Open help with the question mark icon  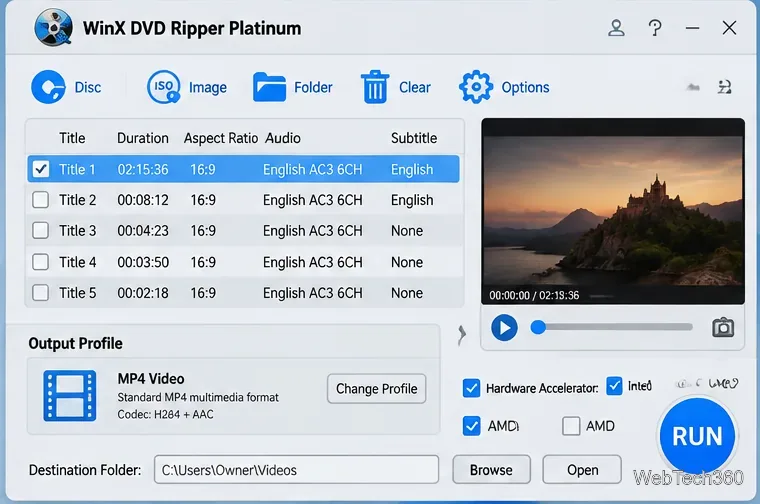(655, 28)
